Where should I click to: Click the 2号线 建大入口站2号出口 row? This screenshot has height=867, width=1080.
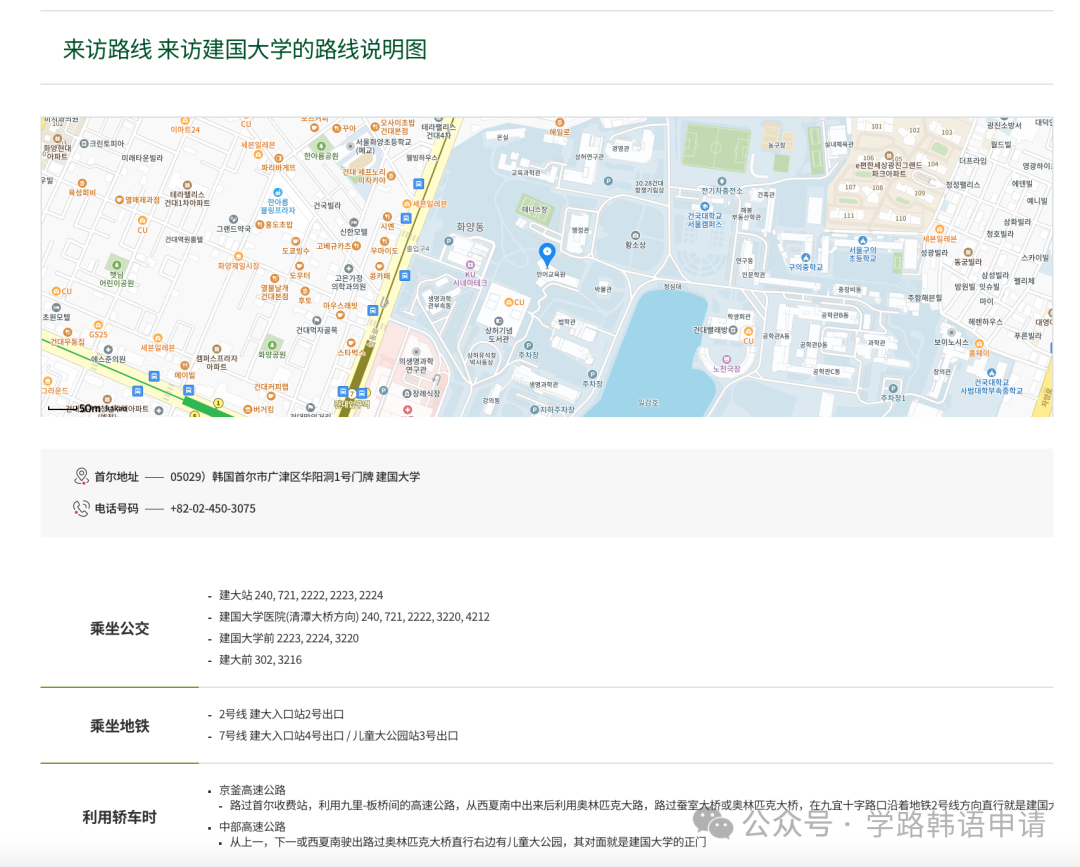click(281, 714)
